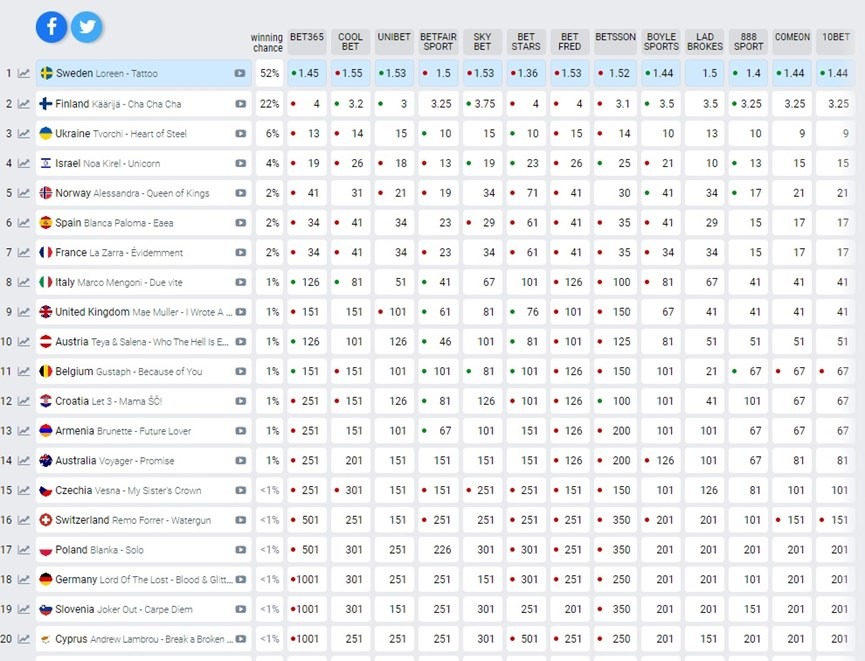Screen dimensions: 865x661
Task: Play video for Germany Lord Of The Lost
Action: [240, 580]
